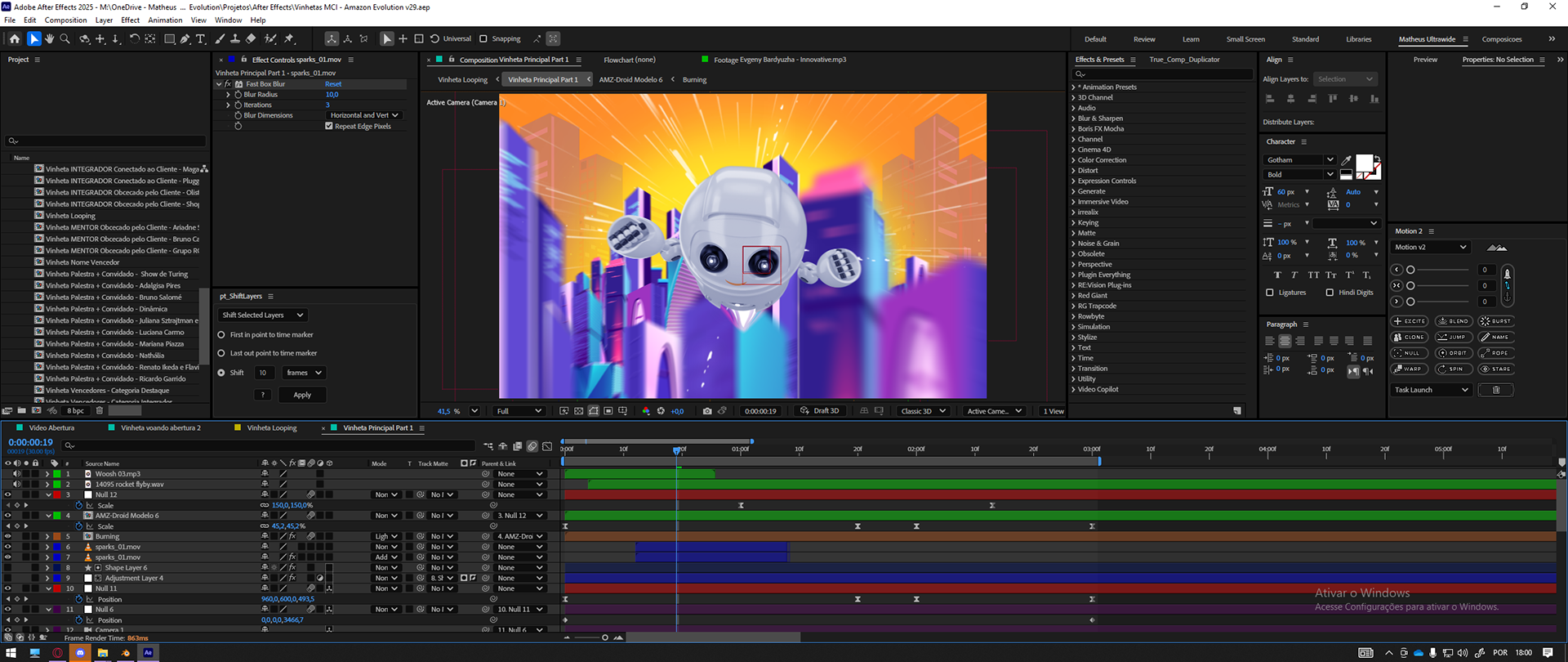Click the eyedropper in Character panel
This screenshot has height=662, width=1568.
click(1347, 160)
